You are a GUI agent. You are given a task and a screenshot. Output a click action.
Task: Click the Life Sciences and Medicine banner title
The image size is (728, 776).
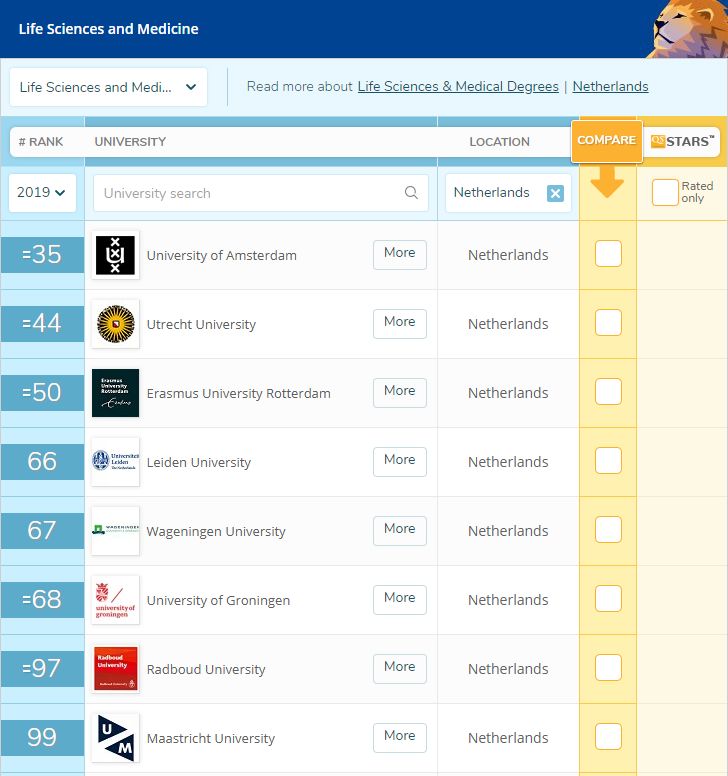coord(108,29)
